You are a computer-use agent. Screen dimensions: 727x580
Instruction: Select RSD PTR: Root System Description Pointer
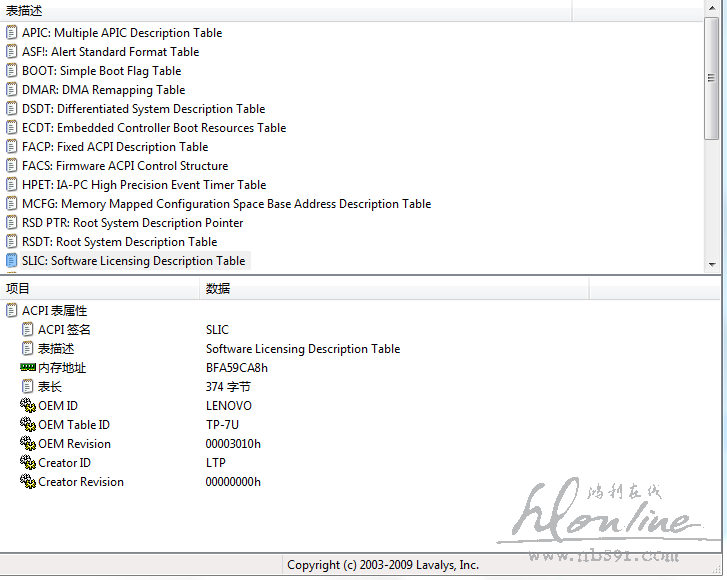[133, 223]
